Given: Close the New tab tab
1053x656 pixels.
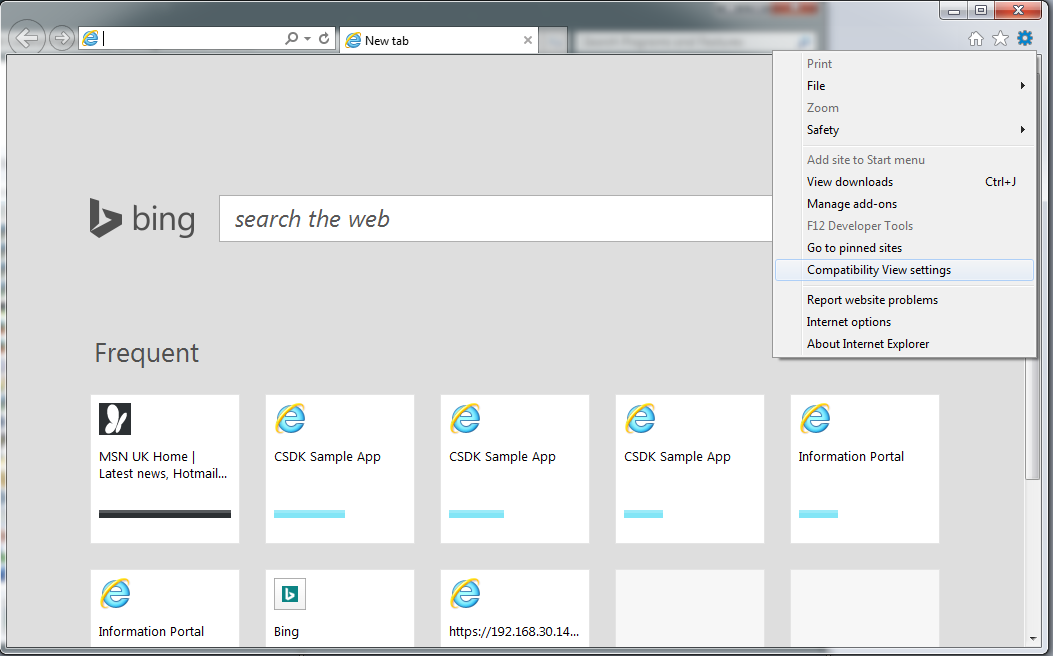Looking at the screenshot, I should (x=528, y=40).
